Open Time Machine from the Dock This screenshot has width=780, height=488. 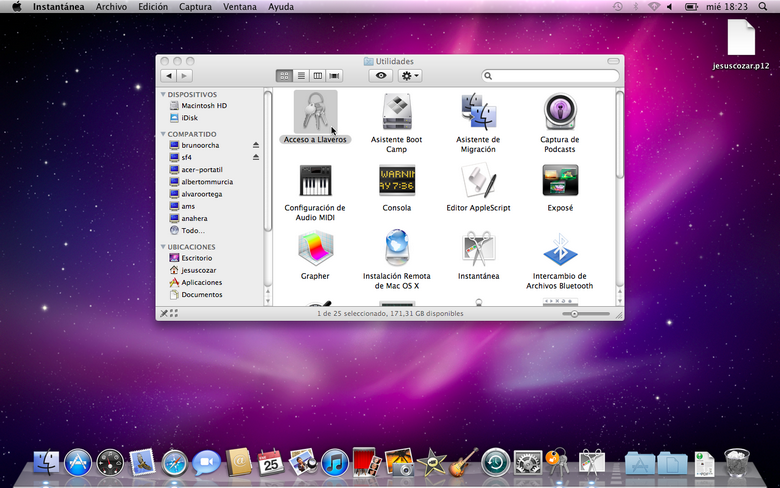[x=495, y=463]
